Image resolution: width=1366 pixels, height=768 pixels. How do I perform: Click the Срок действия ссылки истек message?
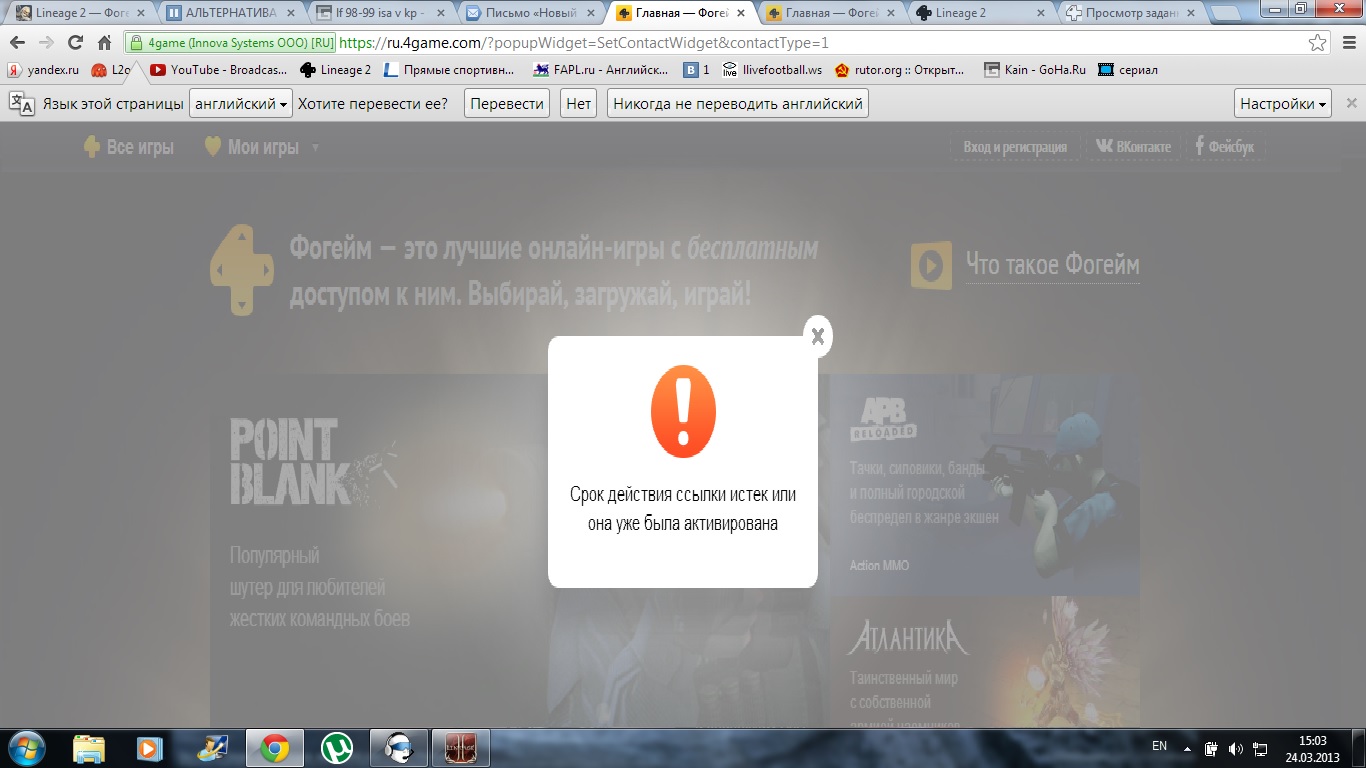683,509
